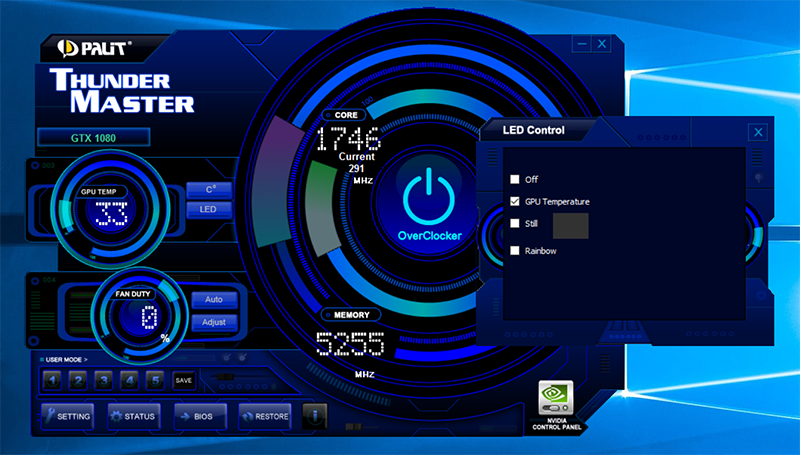The image size is (800, 455).
Task: Set fan duty to Auto
Action: (214, 299)
